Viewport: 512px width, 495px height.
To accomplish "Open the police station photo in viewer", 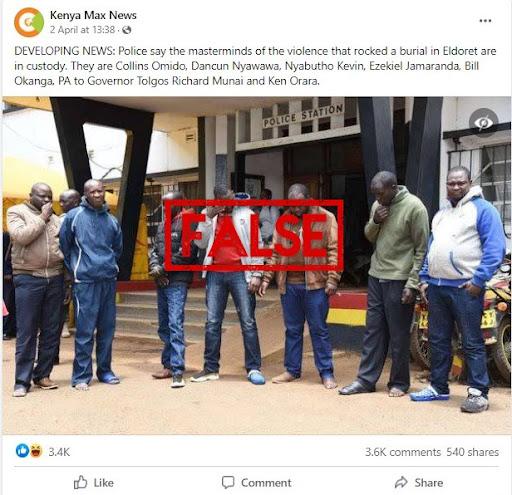I will (256, 265).
